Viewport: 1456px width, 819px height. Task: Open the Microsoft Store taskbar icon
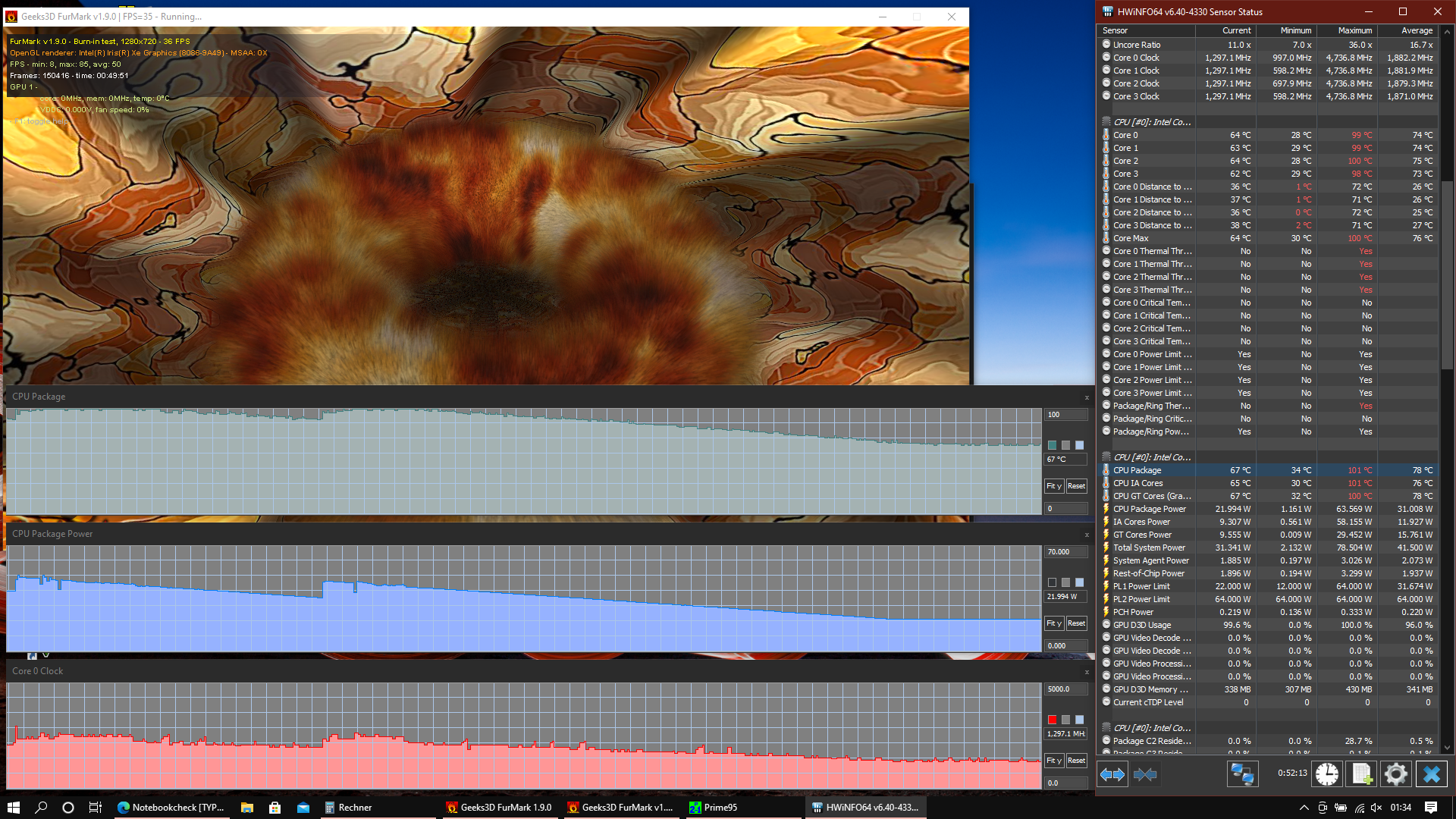pyautogui.click(x=275, y=808)
